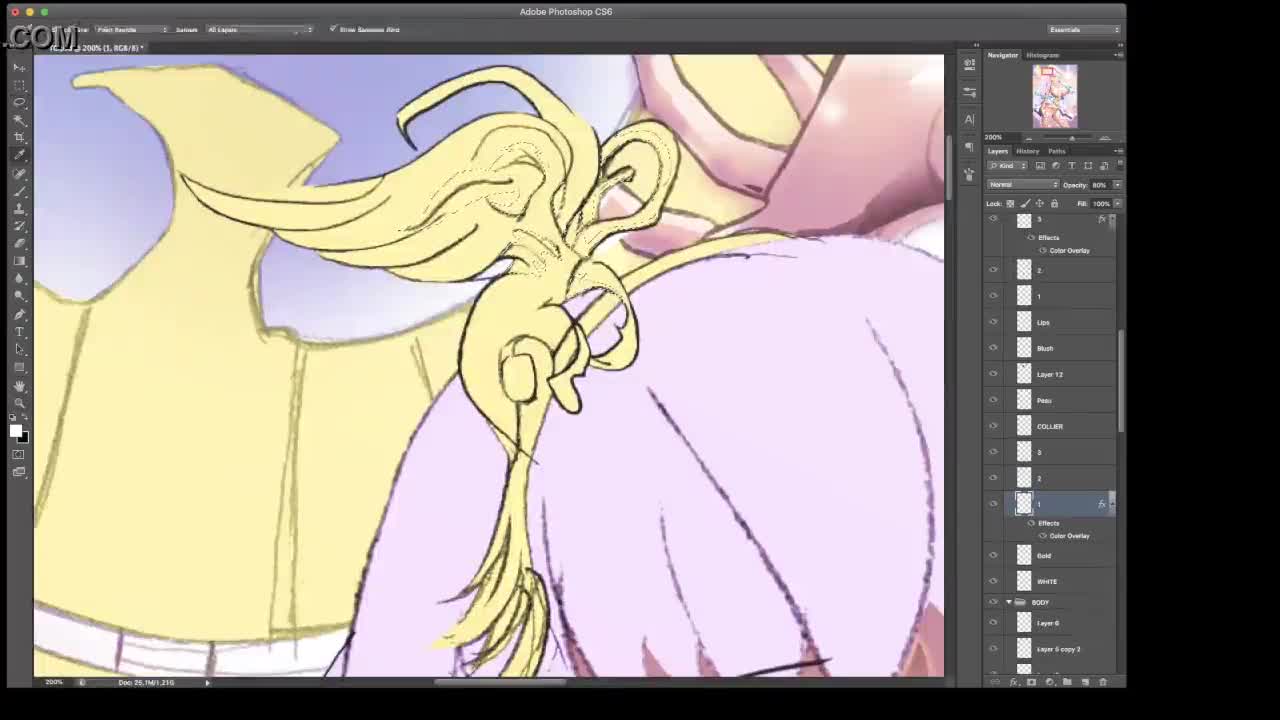1280x720 pixels.
Task: Open the Essentials workspace dropdown
Action: pyautogui.click(x=1084, y=30)
